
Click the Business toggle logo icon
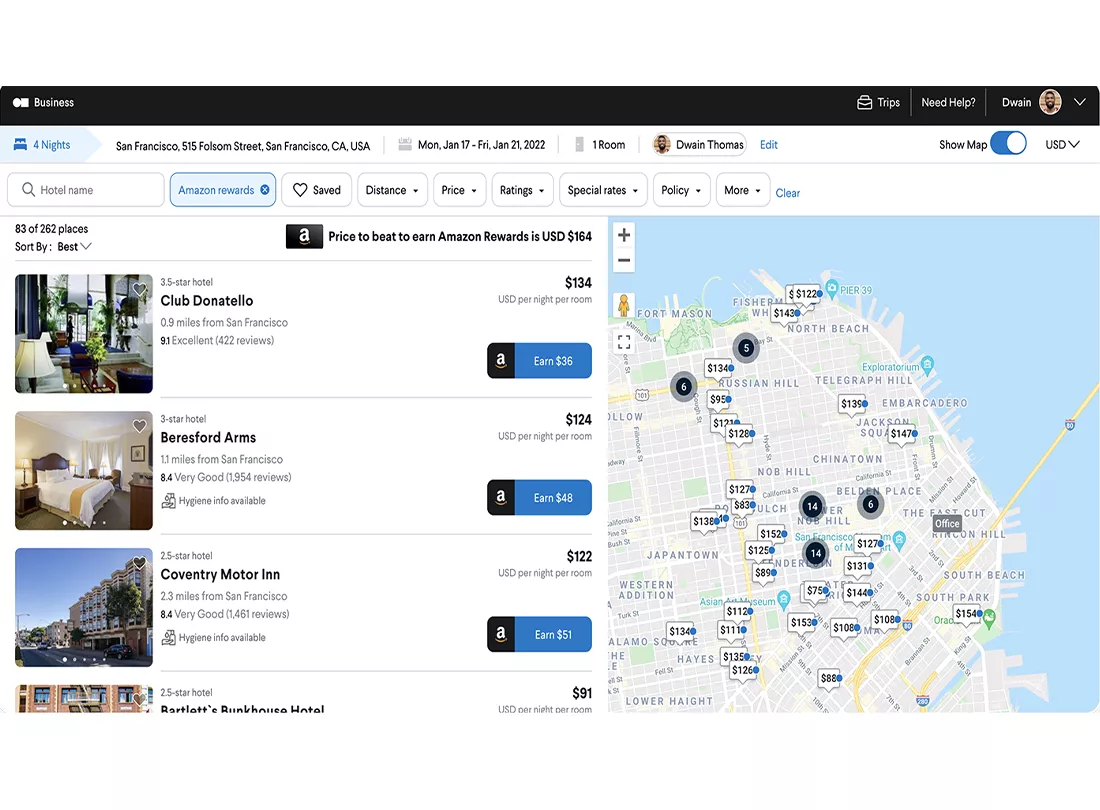(20, 102)
